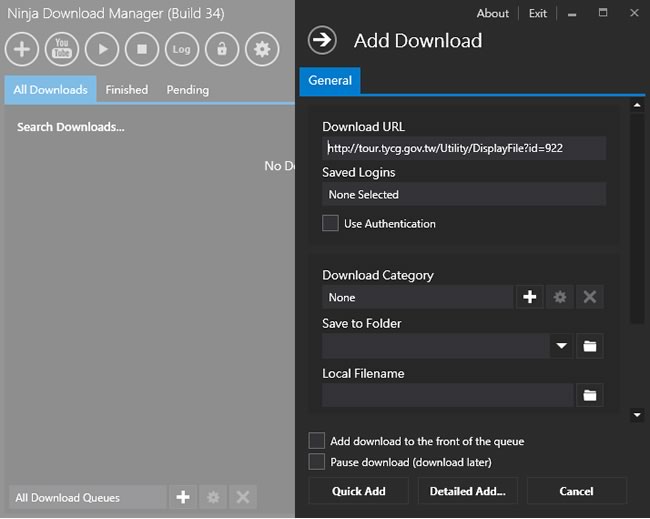
Task: Cancel the Add Download dialog
Action: pos(577,491)
